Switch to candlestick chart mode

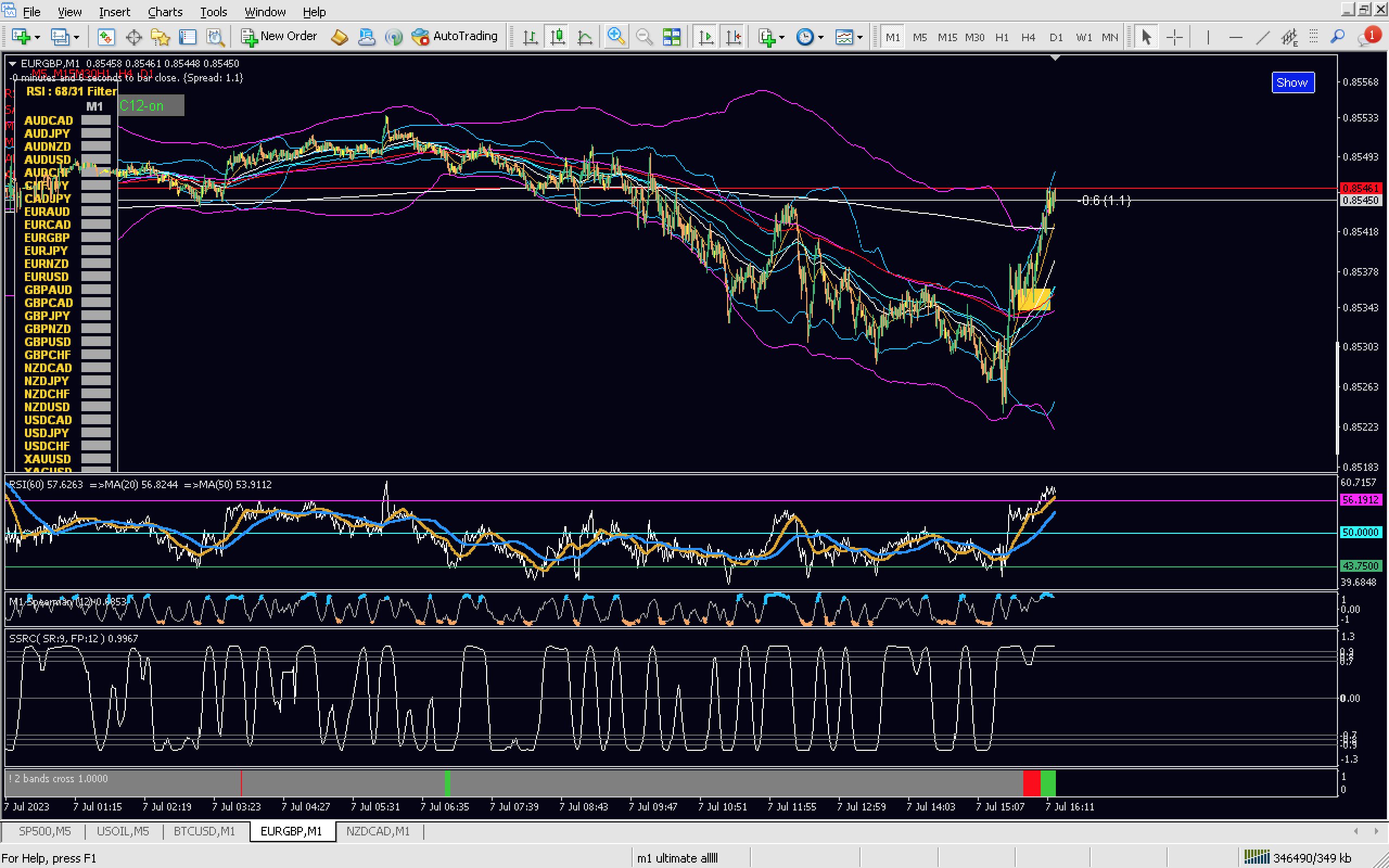tap(557, 37)
